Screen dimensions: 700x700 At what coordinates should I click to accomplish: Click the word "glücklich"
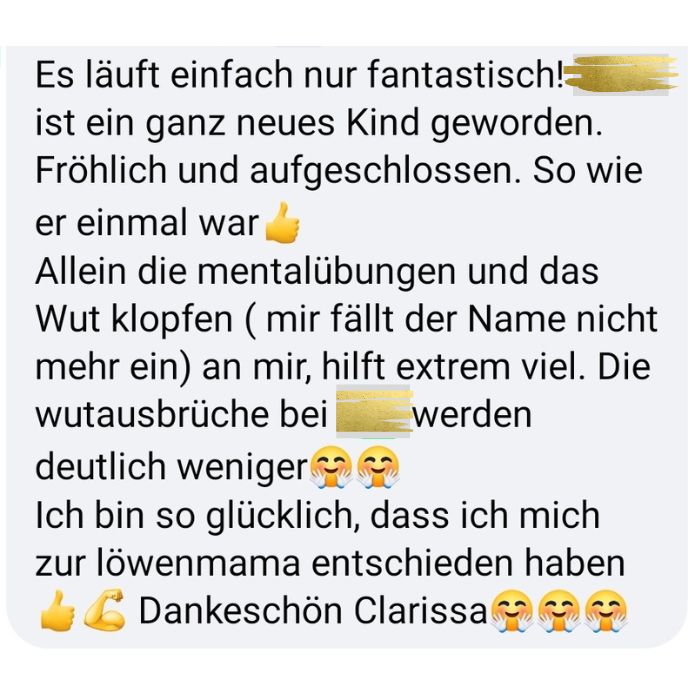(x=280, y=516)
